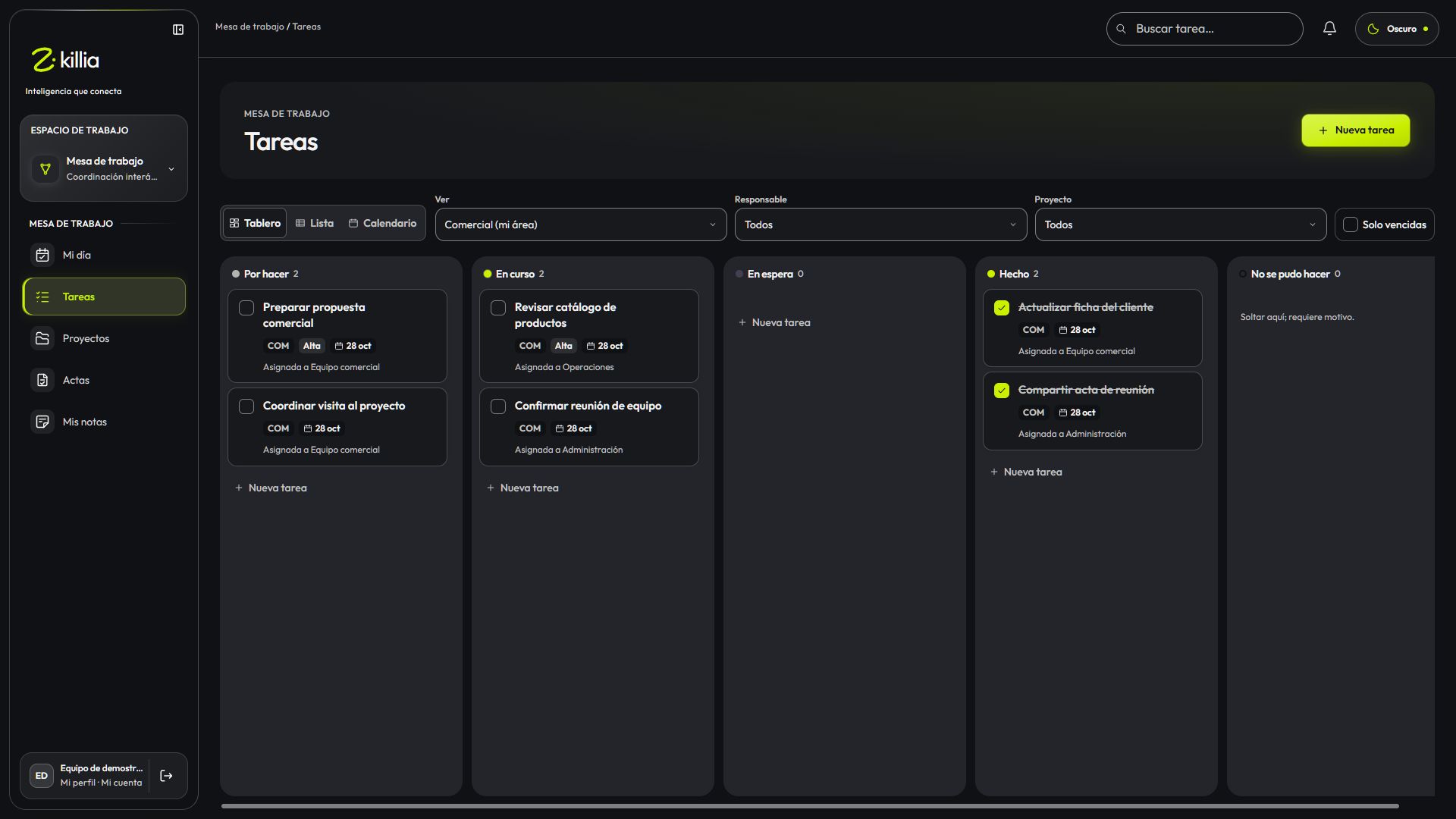
Task: Click the plus icon in En espera column
Action: (742, 322)
